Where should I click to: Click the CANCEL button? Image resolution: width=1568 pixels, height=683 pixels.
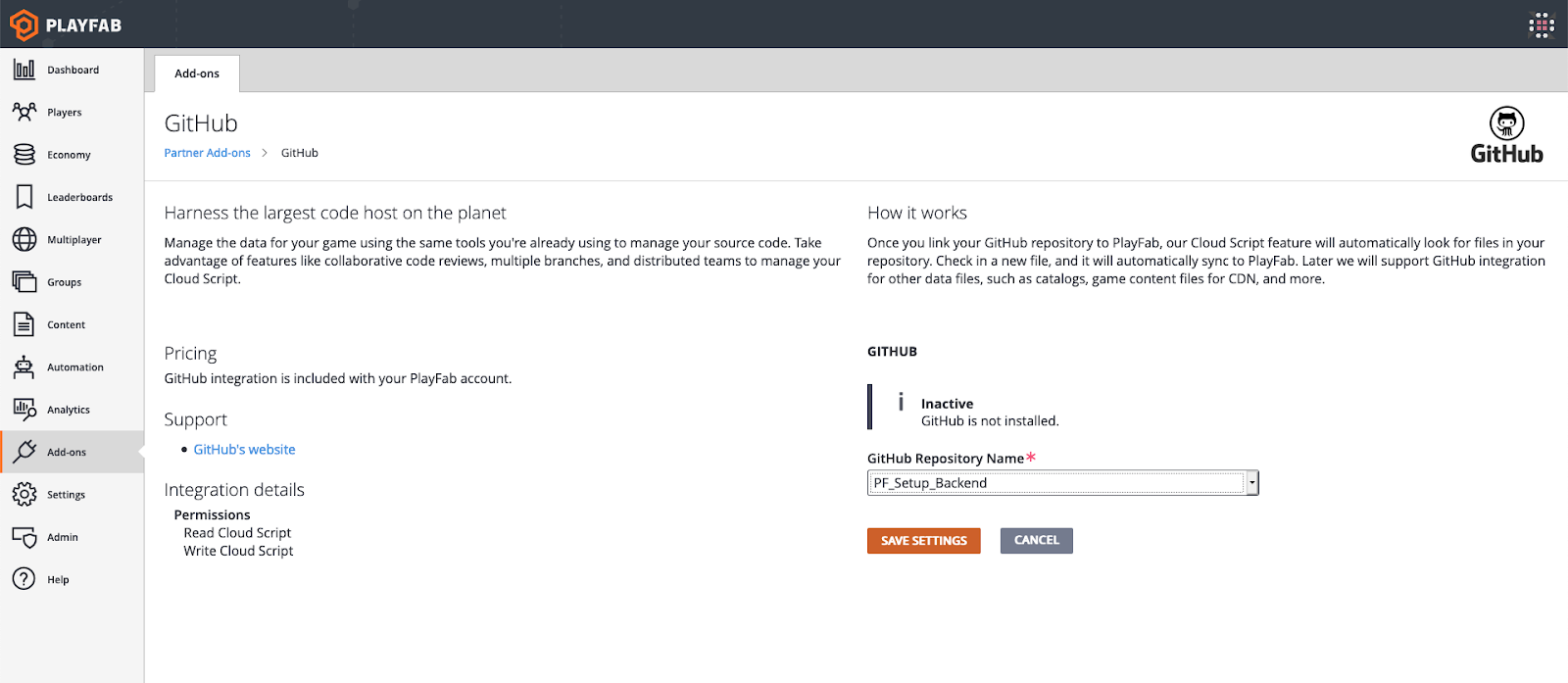tap(1036, 541)
